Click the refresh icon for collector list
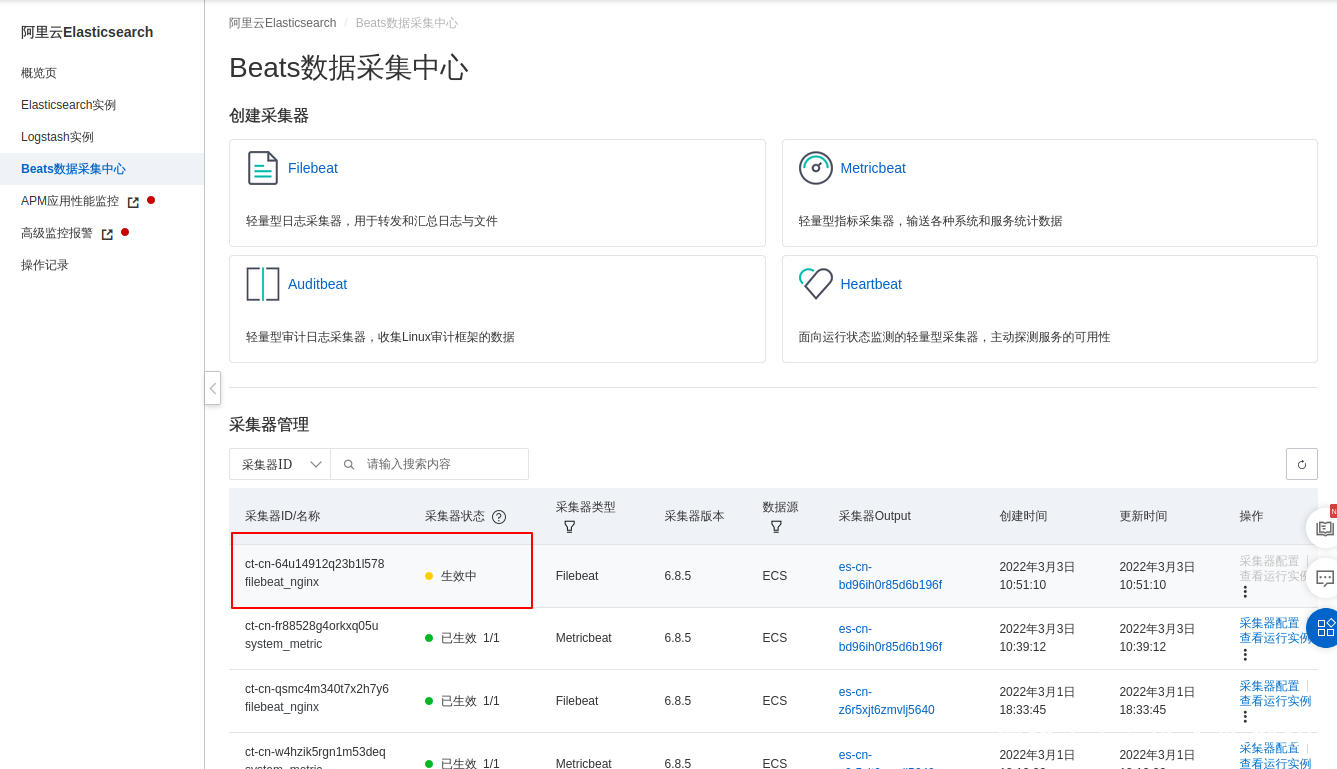Screen dimensions: 1337x769 pyautogui.click(x=1302, y=464)
